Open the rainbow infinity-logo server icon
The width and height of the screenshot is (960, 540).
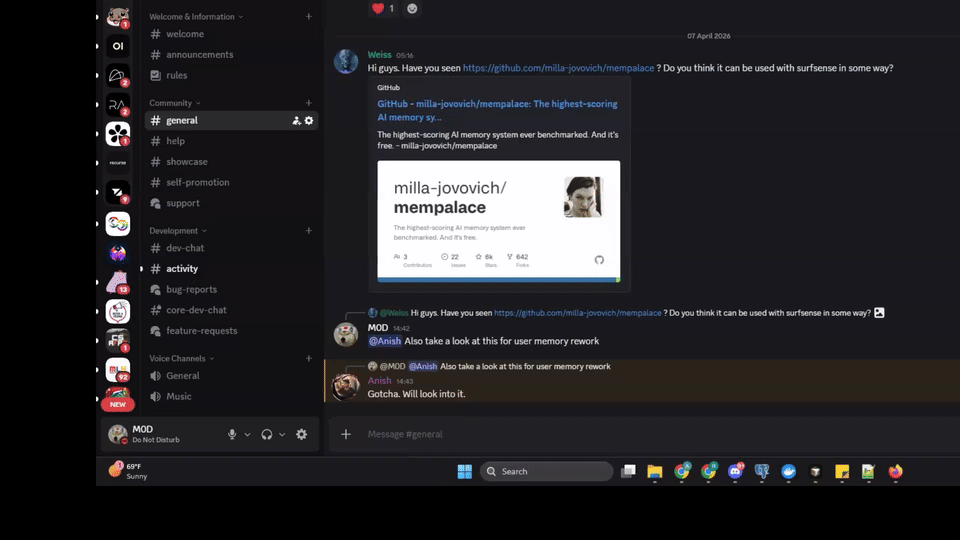pyautogui.click(x=118, y=223)
